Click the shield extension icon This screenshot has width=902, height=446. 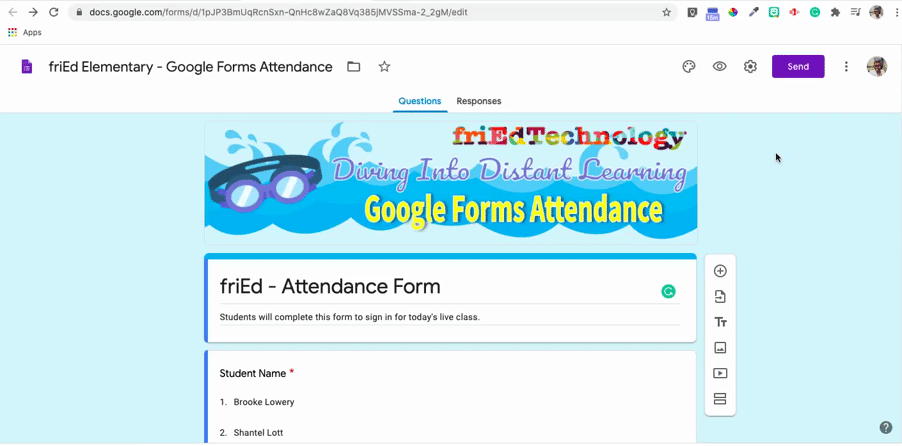692,12
